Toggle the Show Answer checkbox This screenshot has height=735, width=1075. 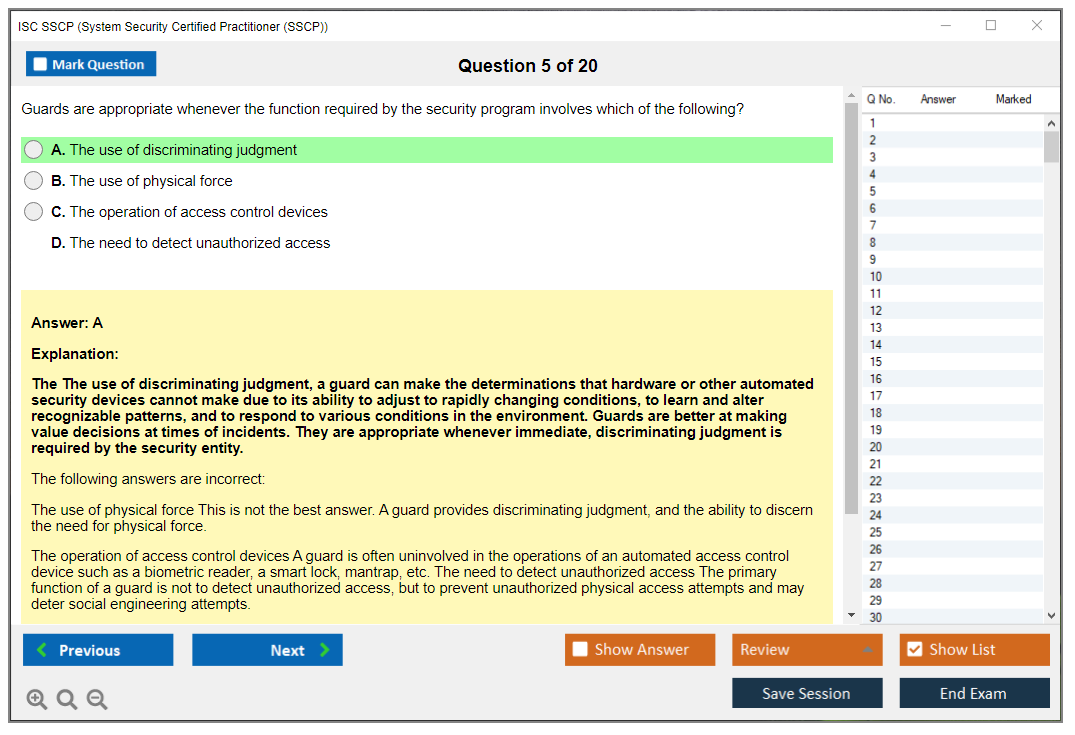(580, 650)
